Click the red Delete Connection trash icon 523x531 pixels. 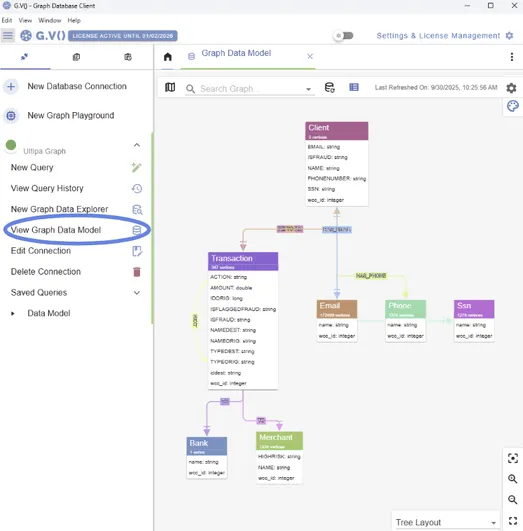click(x=137, y=272)
